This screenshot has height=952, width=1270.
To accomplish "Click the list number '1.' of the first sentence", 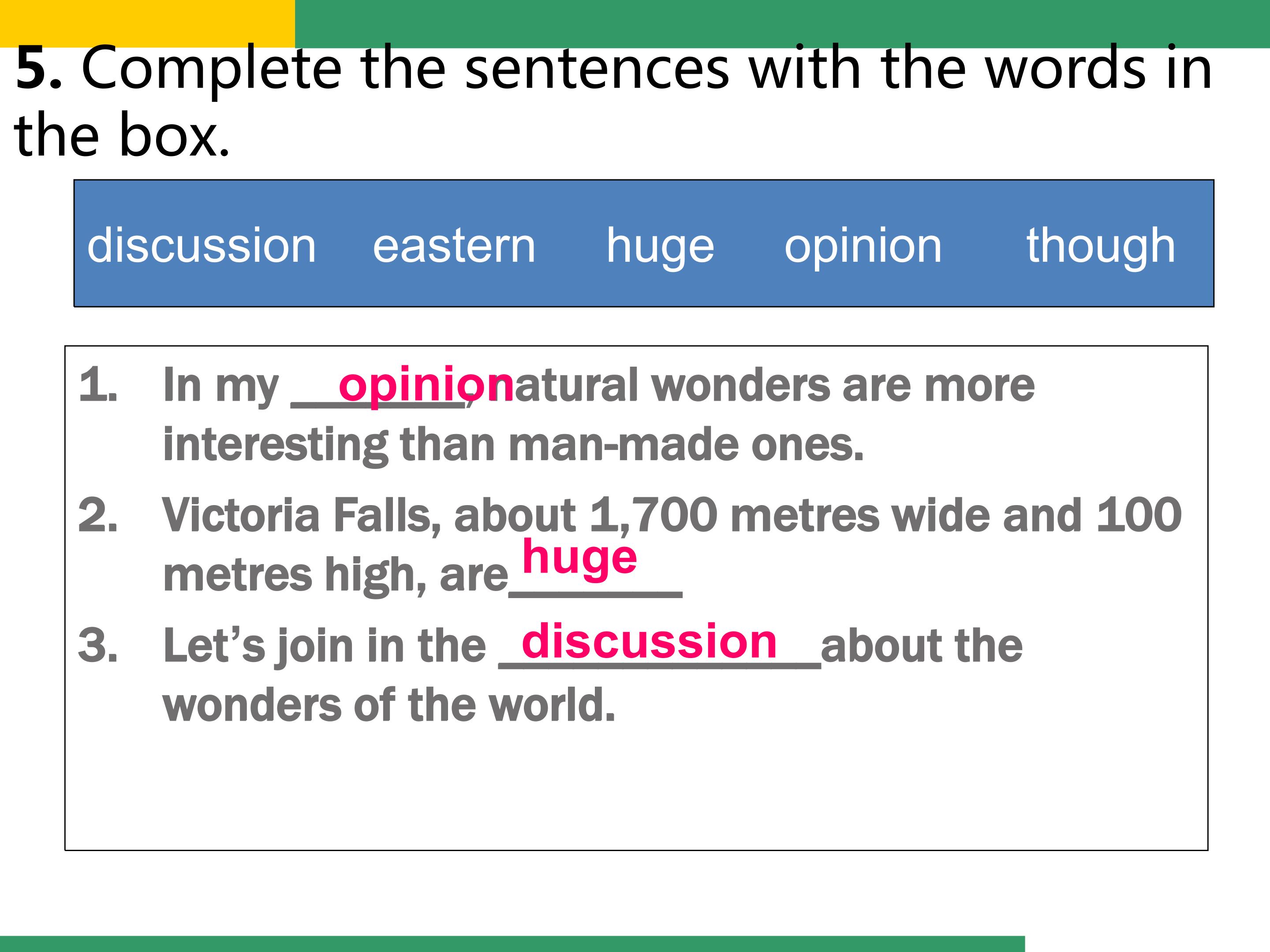I will (98, 384).
